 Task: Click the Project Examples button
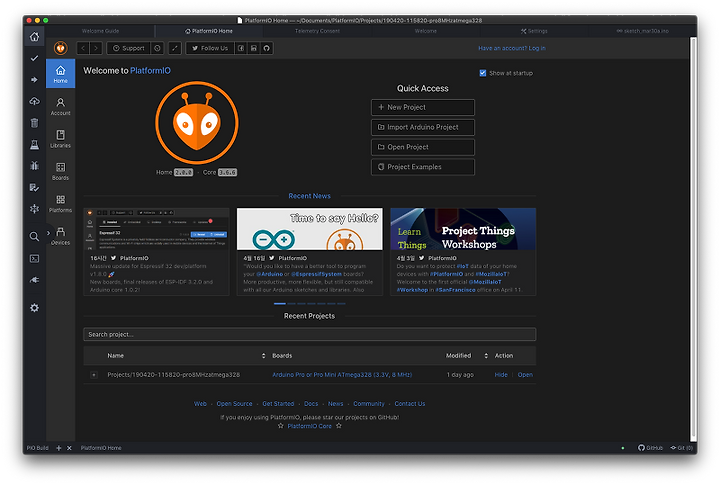coord(423,167)
